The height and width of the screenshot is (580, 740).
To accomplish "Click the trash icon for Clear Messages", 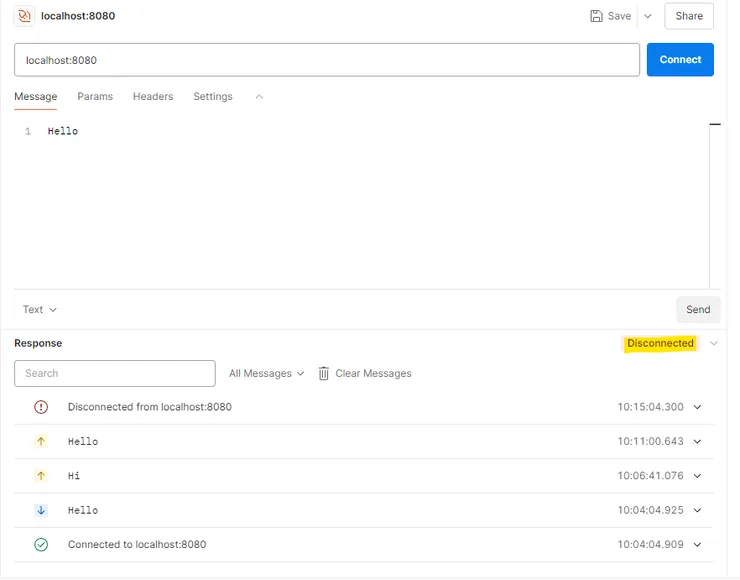I will 324,373.
